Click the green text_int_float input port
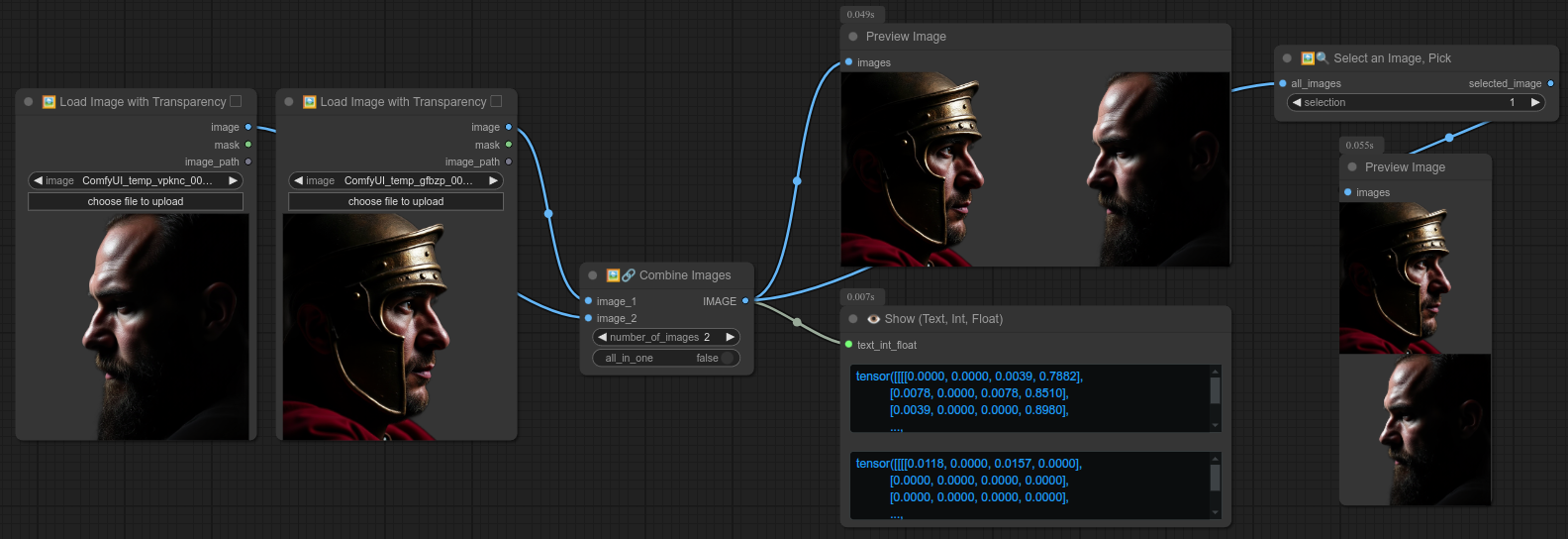1568x539 pixels. pos(848,345)
